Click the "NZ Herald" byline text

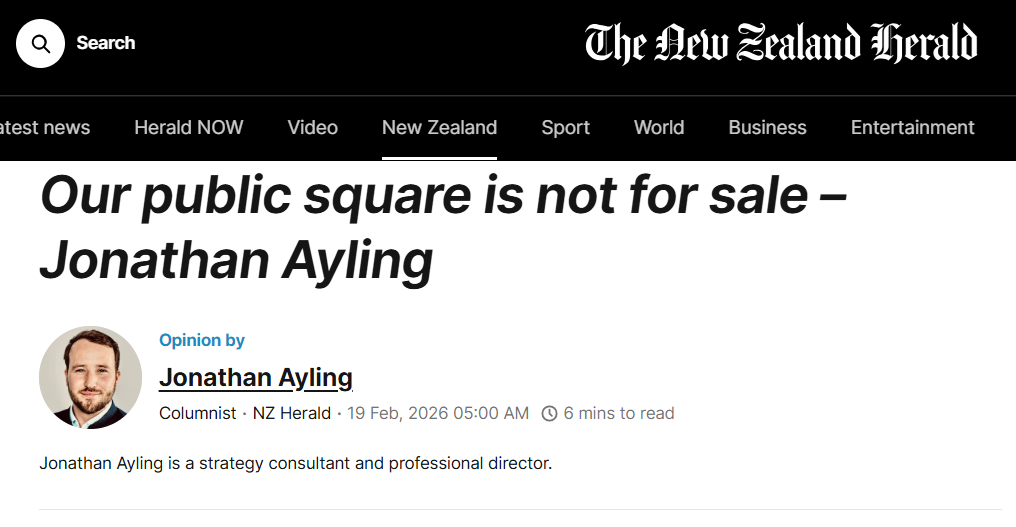pos(291,413)
